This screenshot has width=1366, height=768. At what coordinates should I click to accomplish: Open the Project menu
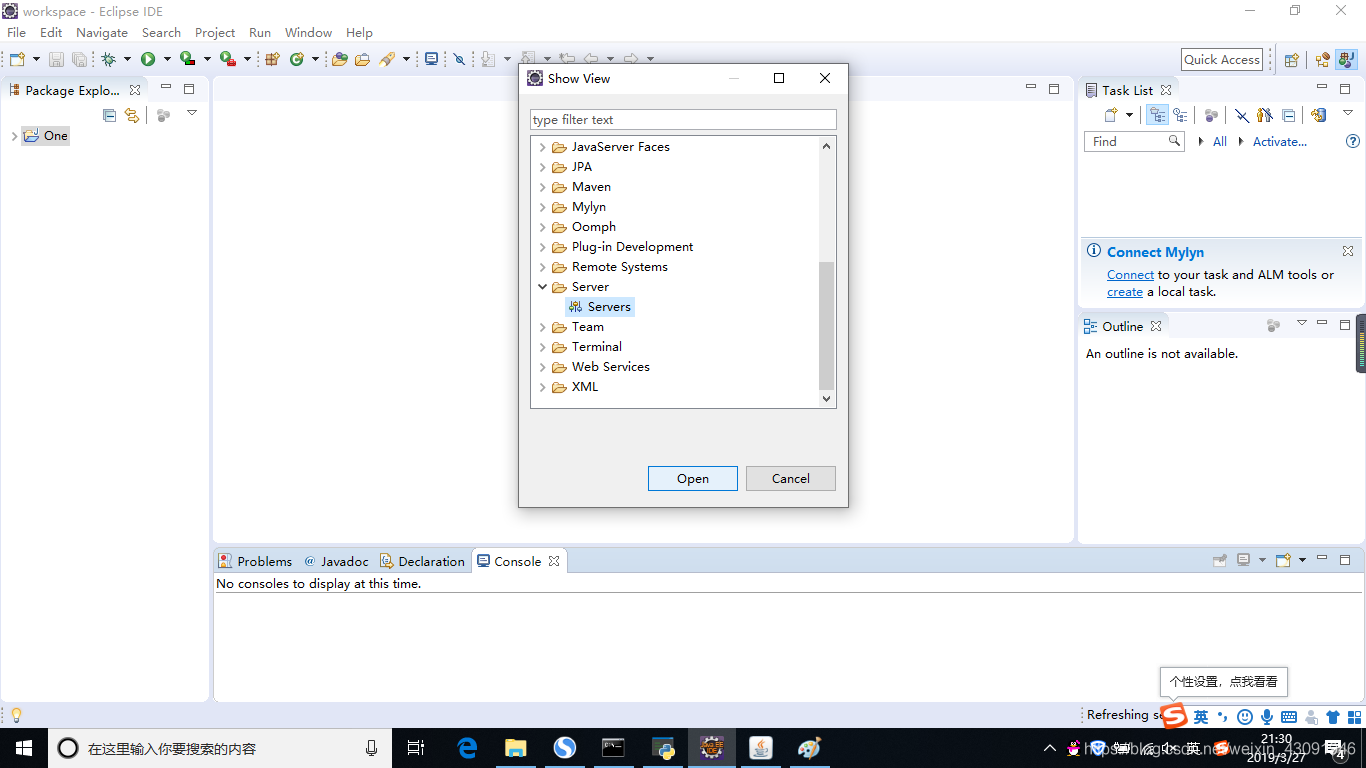tap(215, 32)
